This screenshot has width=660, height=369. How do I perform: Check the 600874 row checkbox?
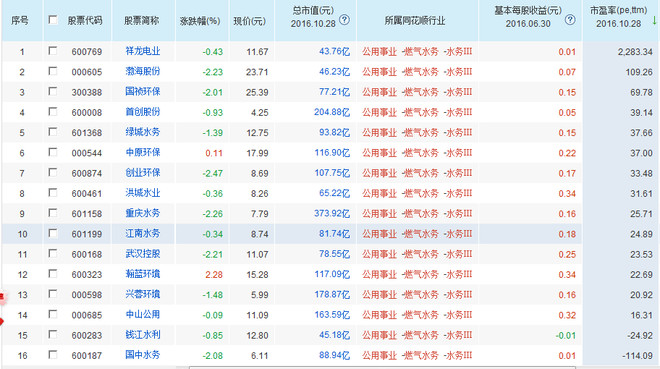click(53, 173)
